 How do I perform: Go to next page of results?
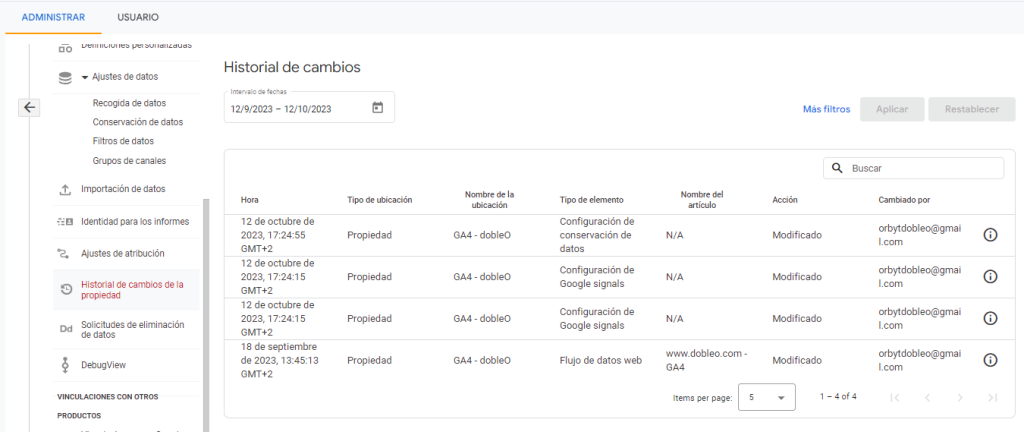(958, 397)
